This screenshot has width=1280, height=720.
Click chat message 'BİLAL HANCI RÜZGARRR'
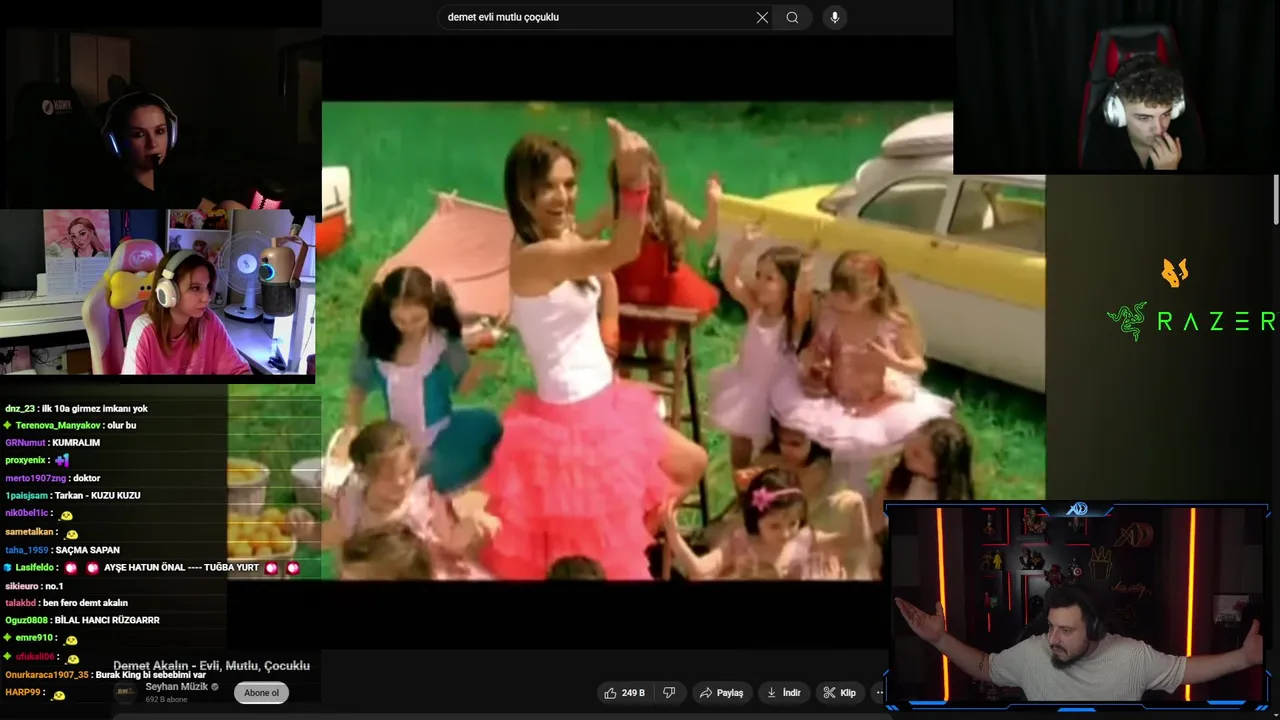pos(108,620)
